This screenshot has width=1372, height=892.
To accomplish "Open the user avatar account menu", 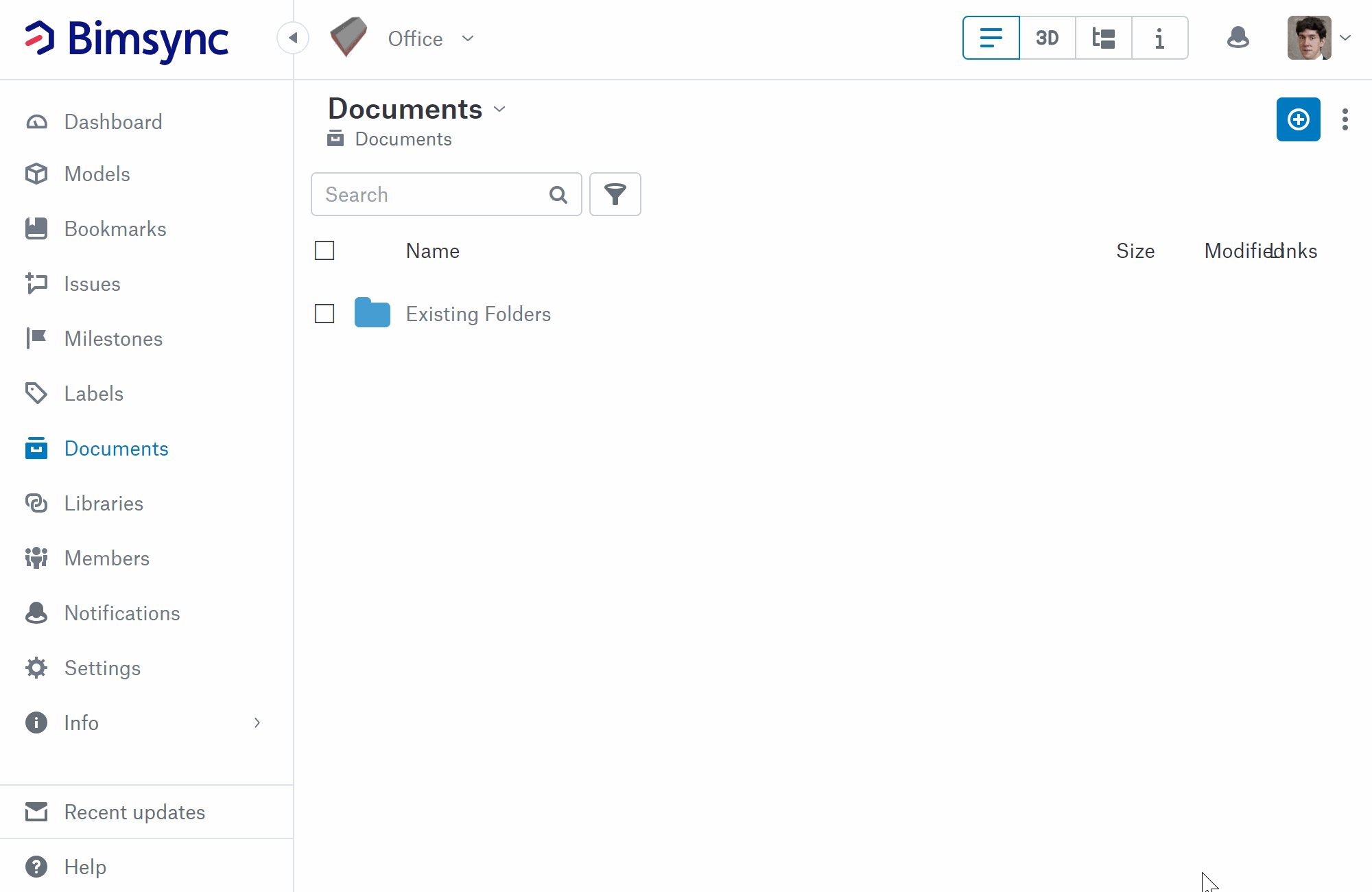I will coord(1318,38).
